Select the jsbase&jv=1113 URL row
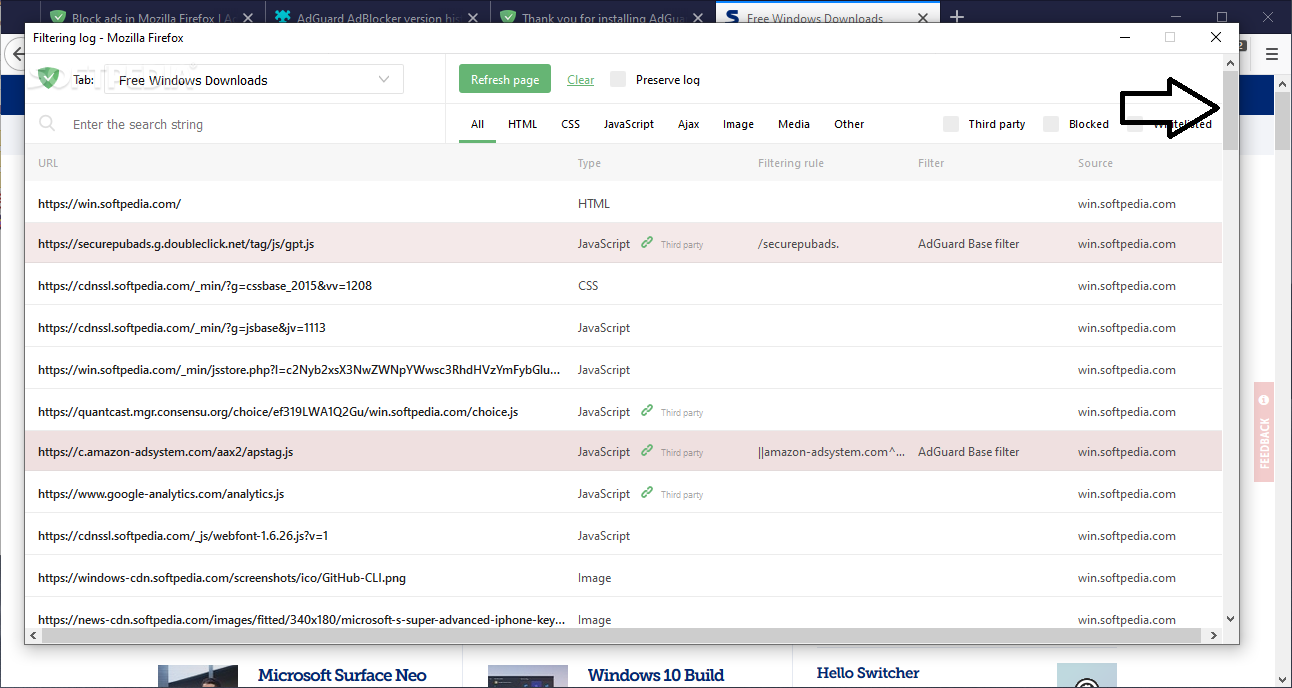Image resolution: width=1292 pixels, height=688 pixels. pos(623,327)
